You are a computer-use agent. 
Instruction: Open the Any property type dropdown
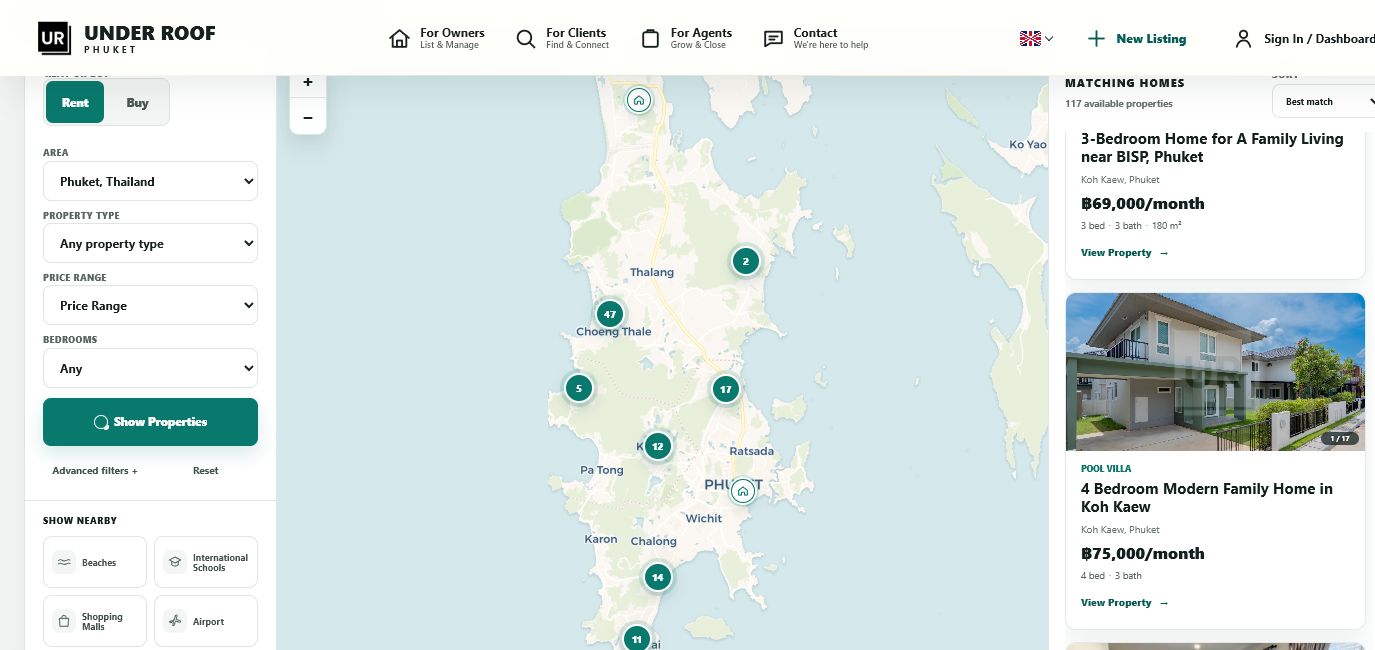tap(150, 243)
